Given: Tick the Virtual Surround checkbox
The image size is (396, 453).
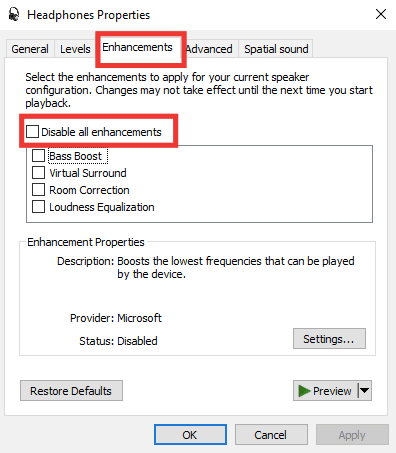Looking at the screenshot, I should point(38,173).
